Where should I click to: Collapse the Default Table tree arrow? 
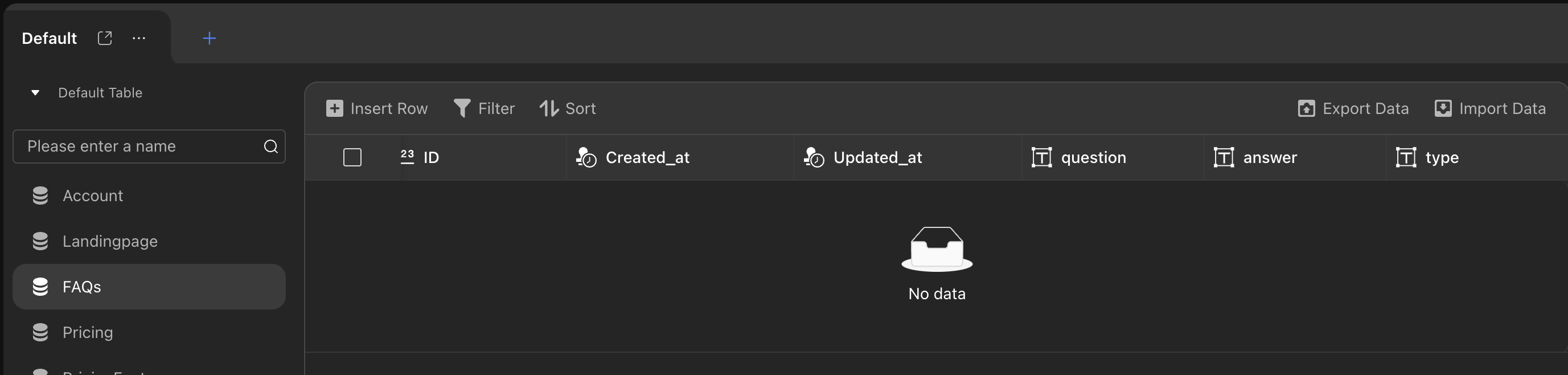click(35, 93)
